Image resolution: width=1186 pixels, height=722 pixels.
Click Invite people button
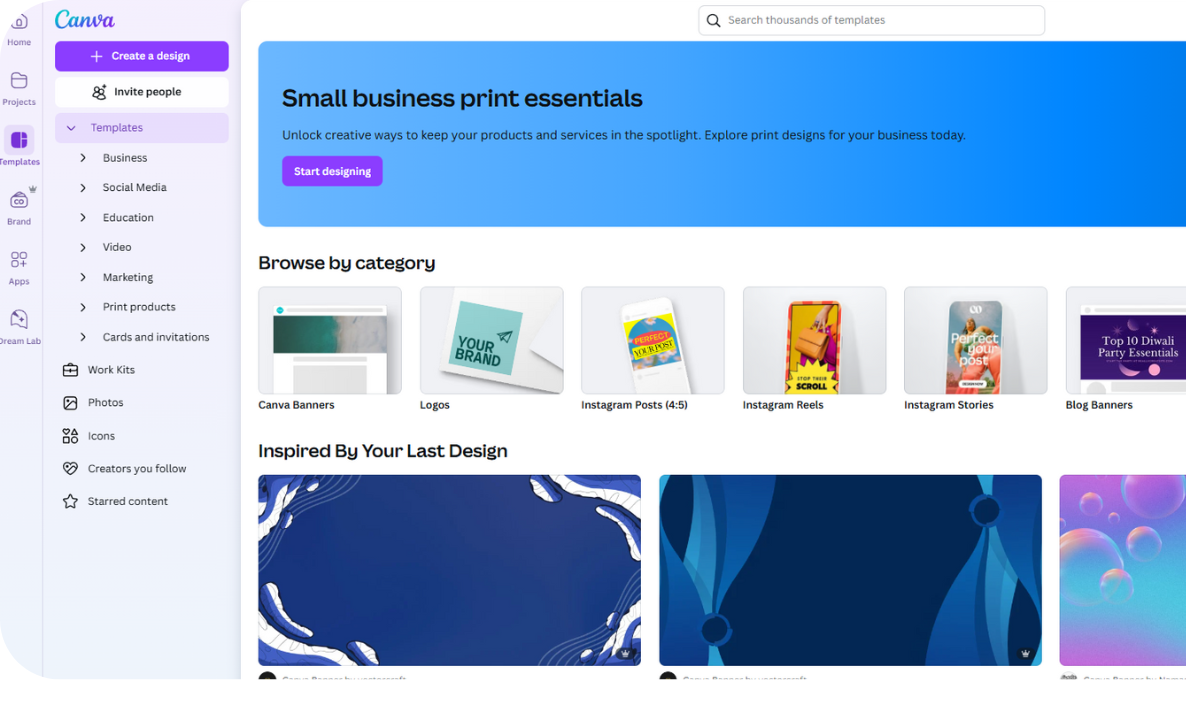coord(141,92)
